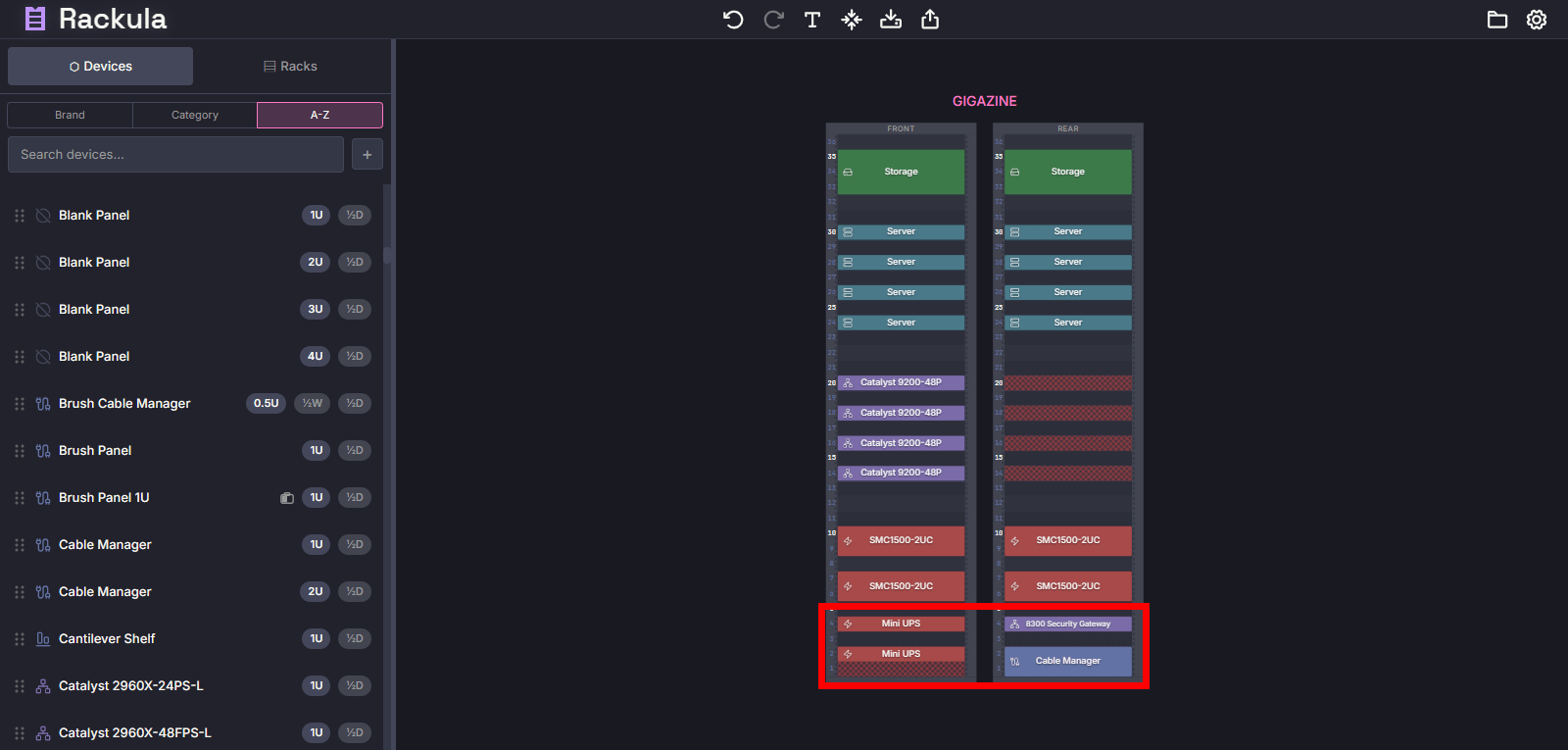Open the folder icon at top right
The width and height of the screenshot is (1568, 750).
pyautogui.click(x=1496, y=20)
